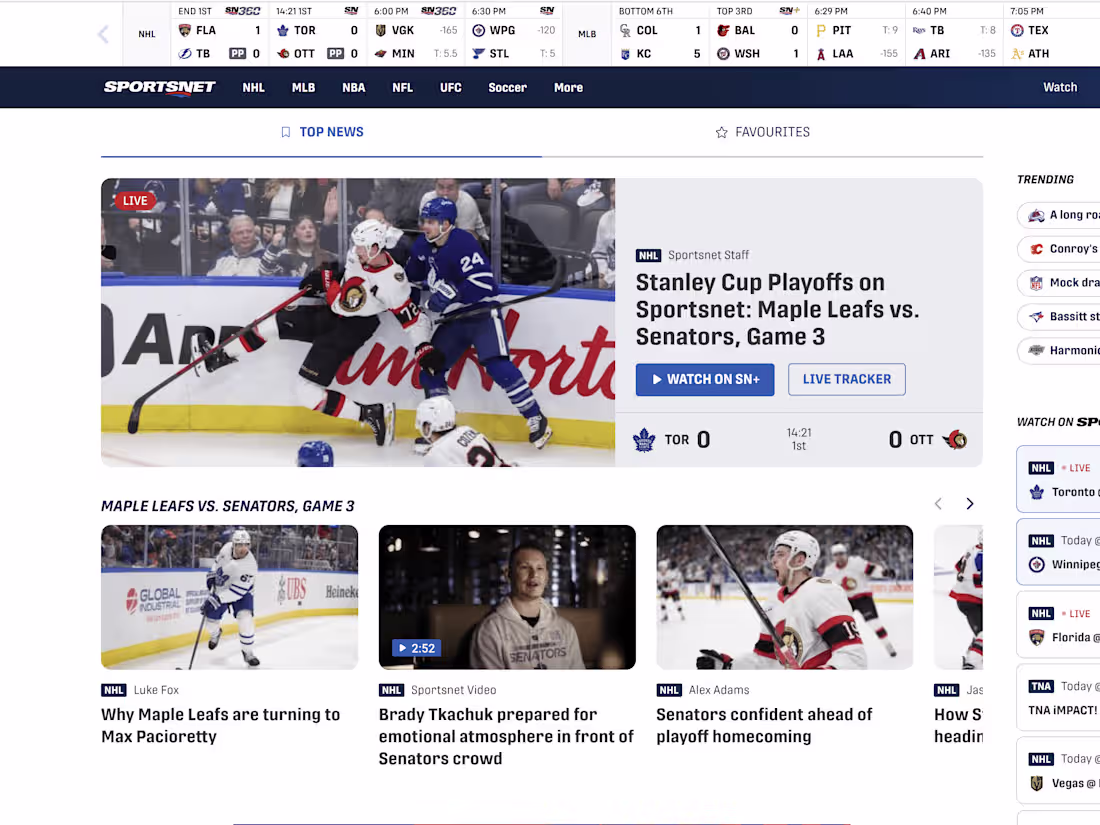This screenshot has height=825, width=1100.
Task: Click Toronto Maple Leafs logo in hero score
Action: pos(644,440)
